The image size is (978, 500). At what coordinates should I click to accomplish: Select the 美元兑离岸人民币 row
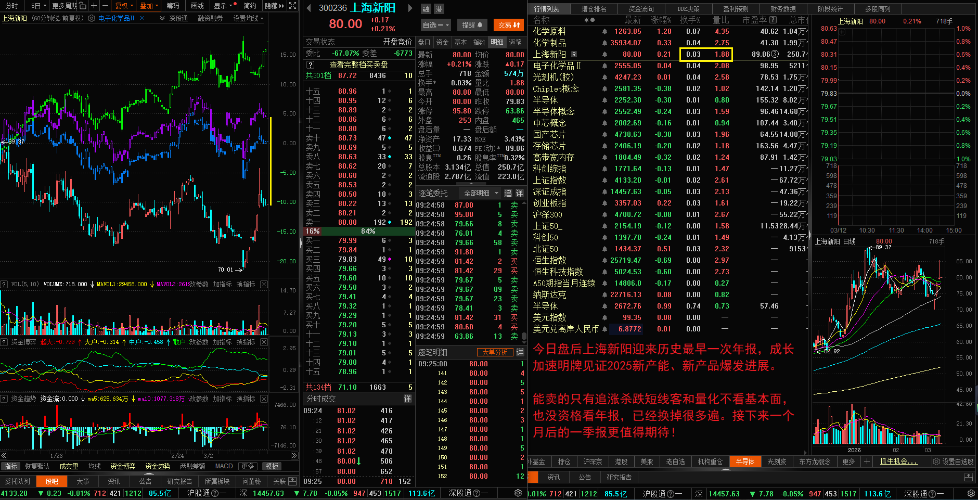[x=669, y=328]
